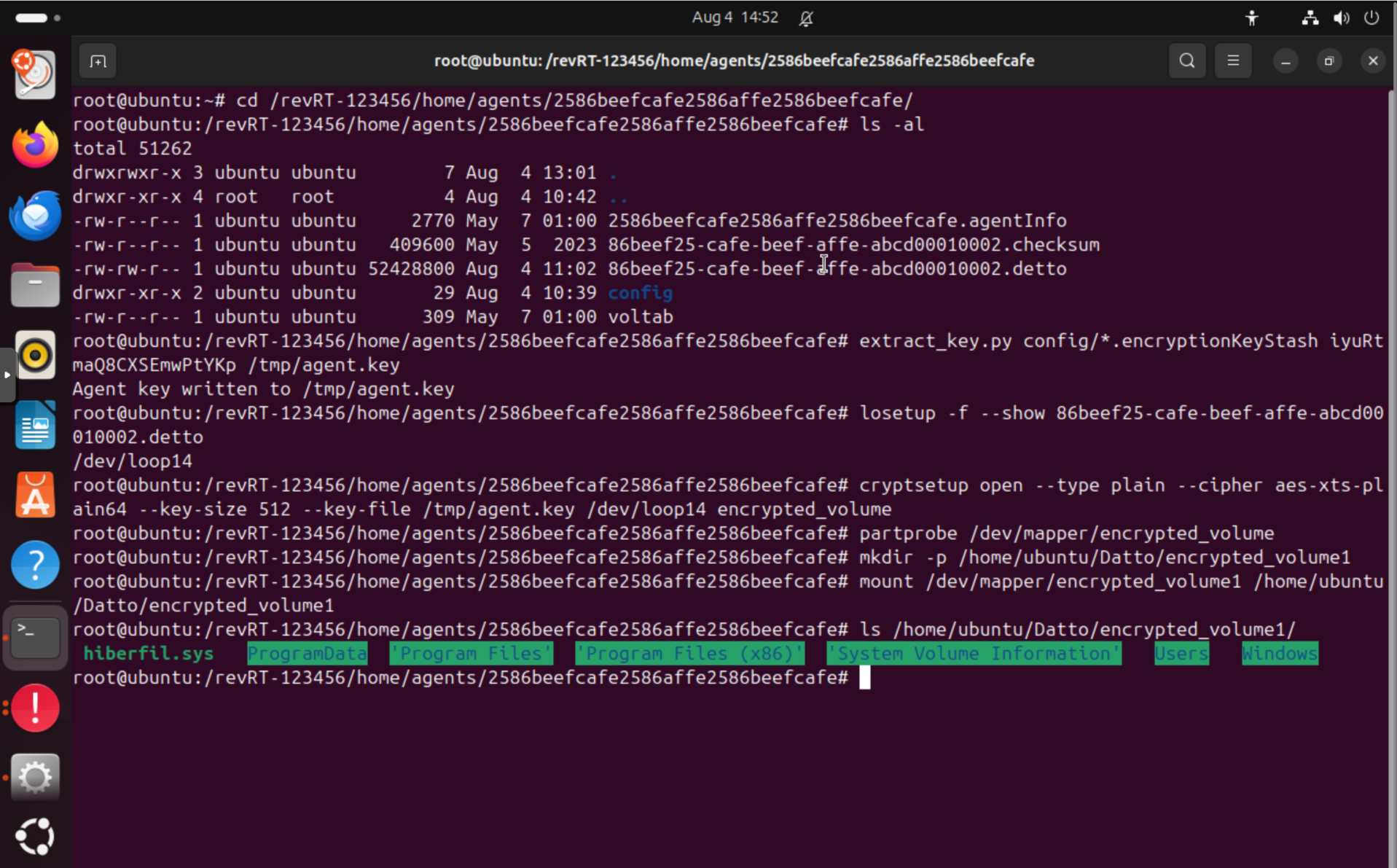Focus the Terminal dock icon
Viewport: 1397px width, 868px height.
pyautogui.click(x=34, y=636)
